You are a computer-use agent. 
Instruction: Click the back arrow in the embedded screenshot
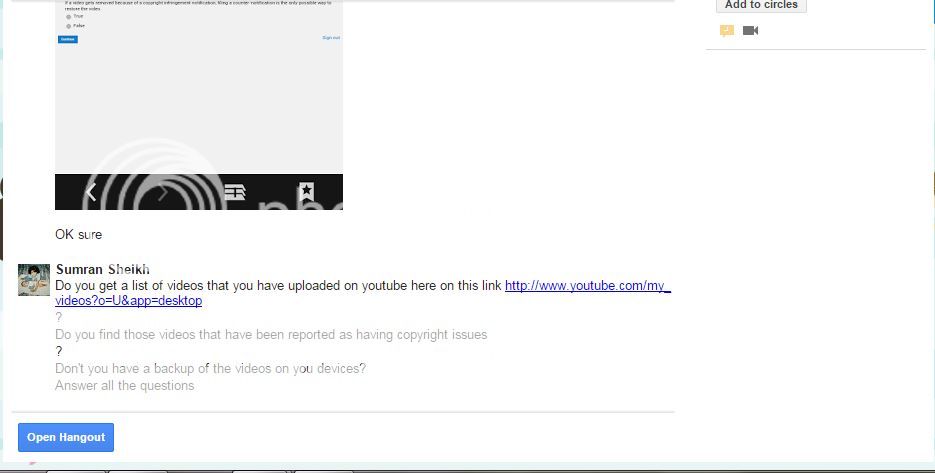click(91, 192)
